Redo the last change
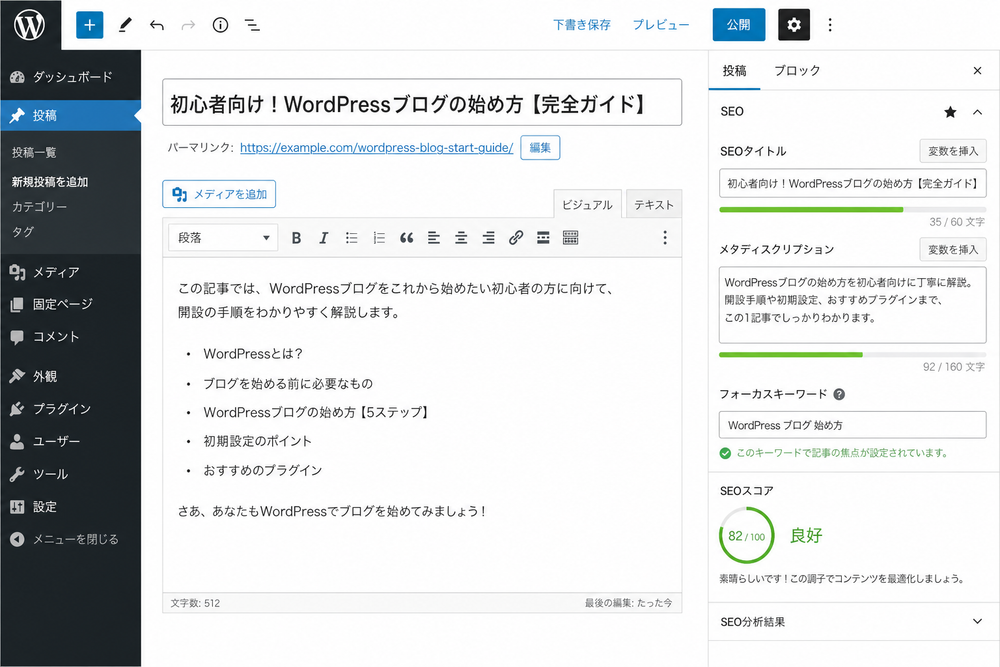Image resolution: width=1000 pixels, height=667 pixels. [x=188, y=26]
